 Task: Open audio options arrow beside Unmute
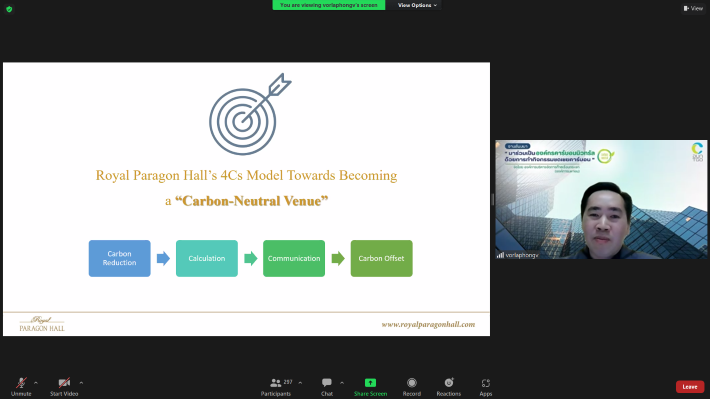pos(36,383)
